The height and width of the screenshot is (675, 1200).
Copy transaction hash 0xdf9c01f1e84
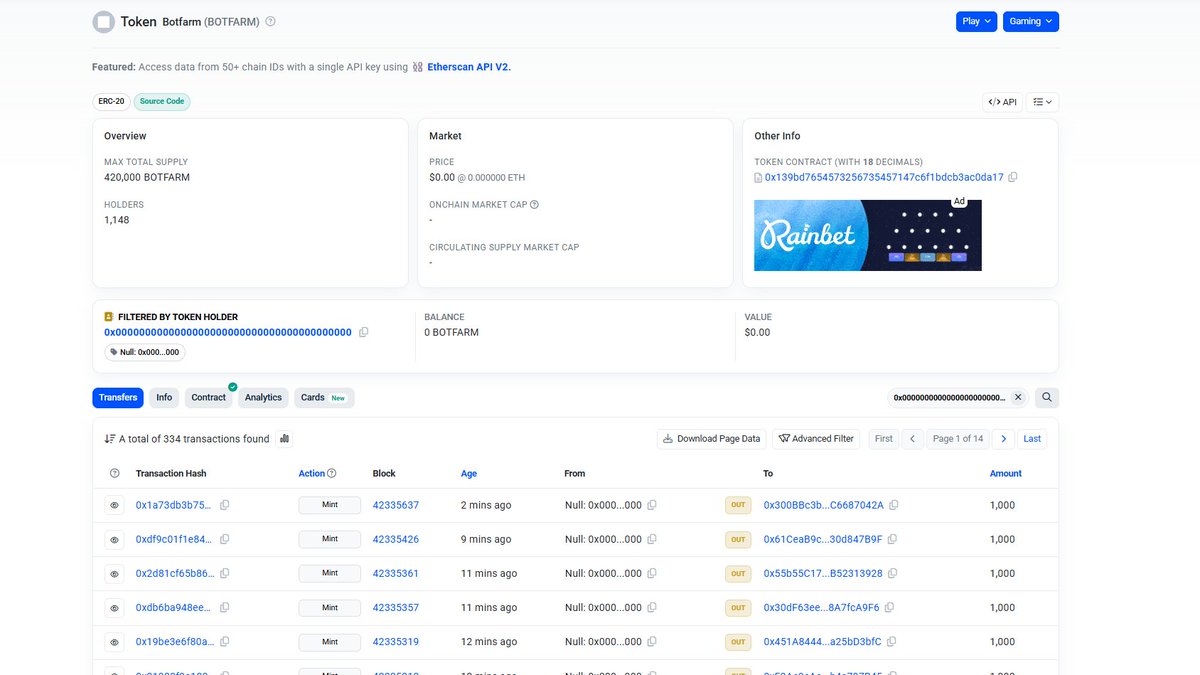point(224,539)
